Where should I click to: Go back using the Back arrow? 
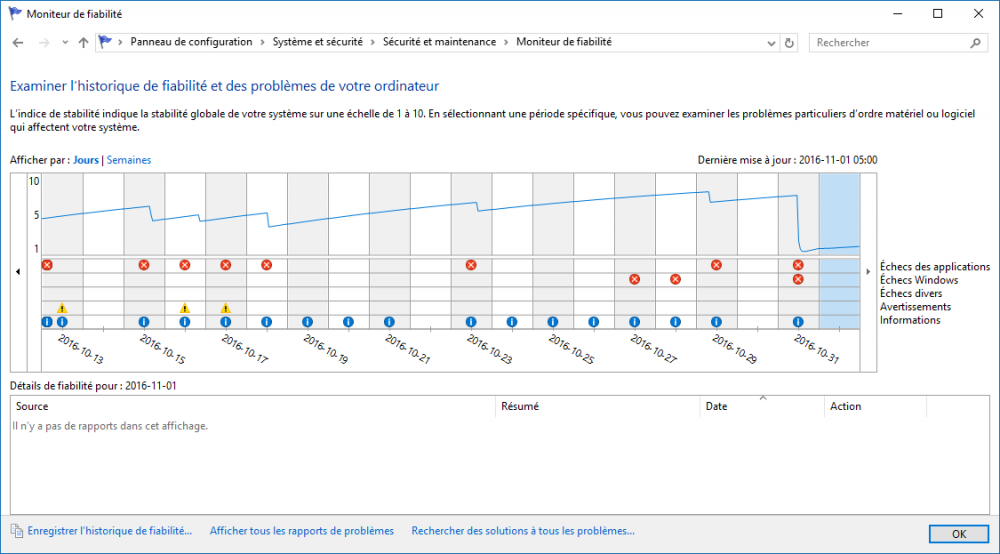point(18,43)
